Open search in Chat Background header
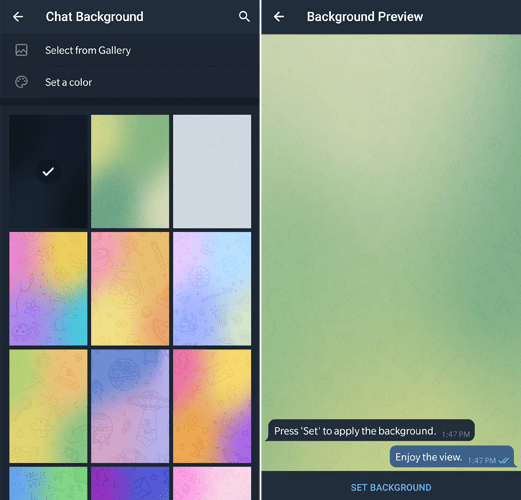The width and height of the screenshot is (521, 500). click(x=244, y=16)
